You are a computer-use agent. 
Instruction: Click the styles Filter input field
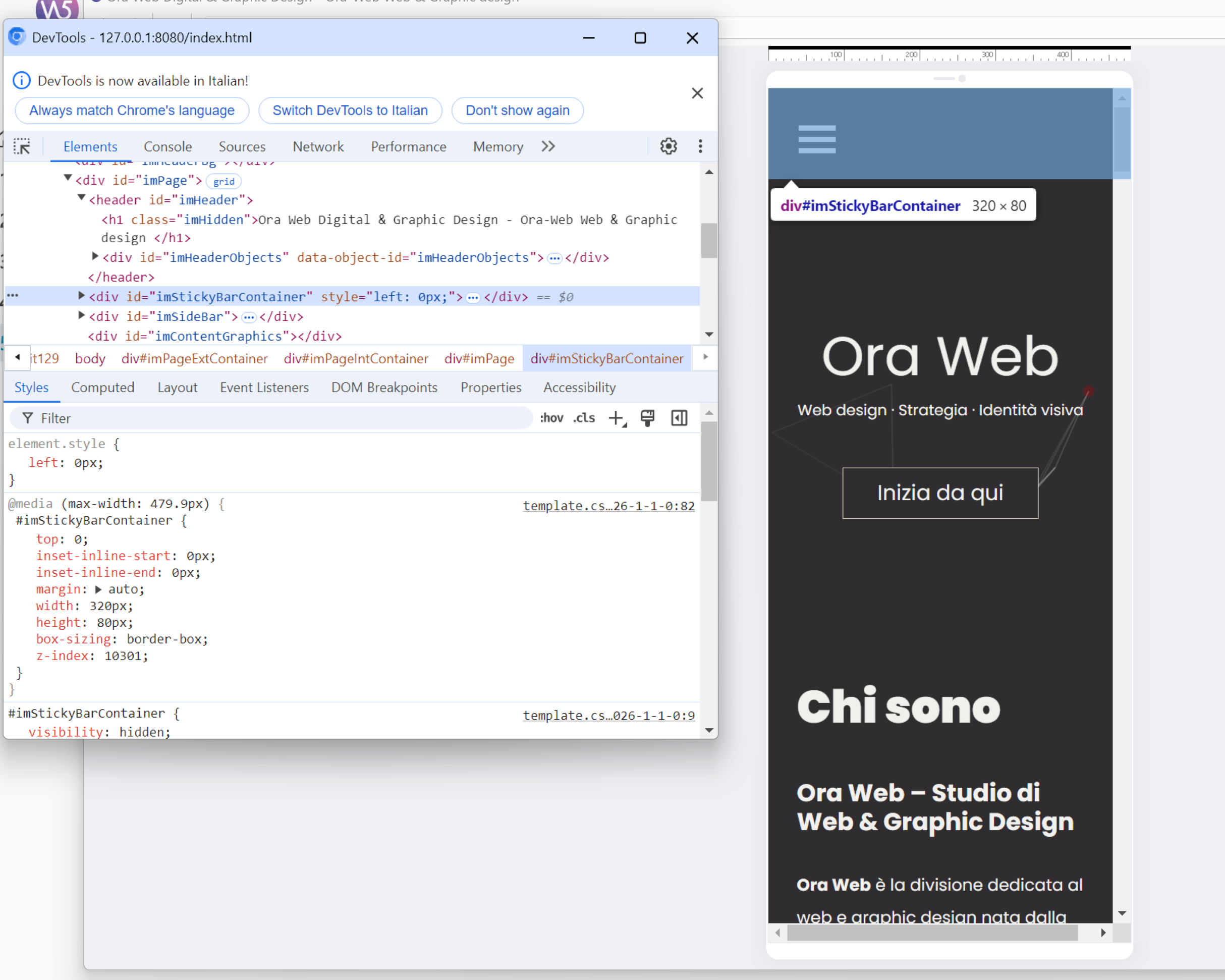tap(273, 418)
